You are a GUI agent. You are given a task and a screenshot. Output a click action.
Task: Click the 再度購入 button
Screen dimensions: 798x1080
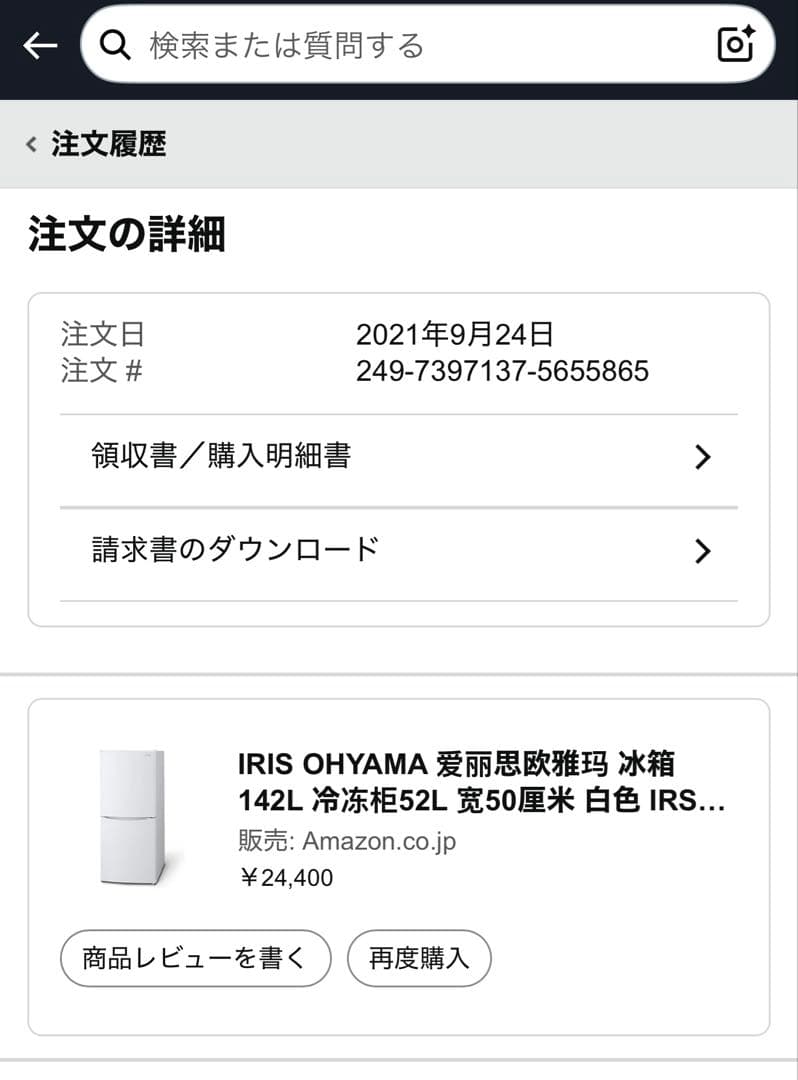419,958
